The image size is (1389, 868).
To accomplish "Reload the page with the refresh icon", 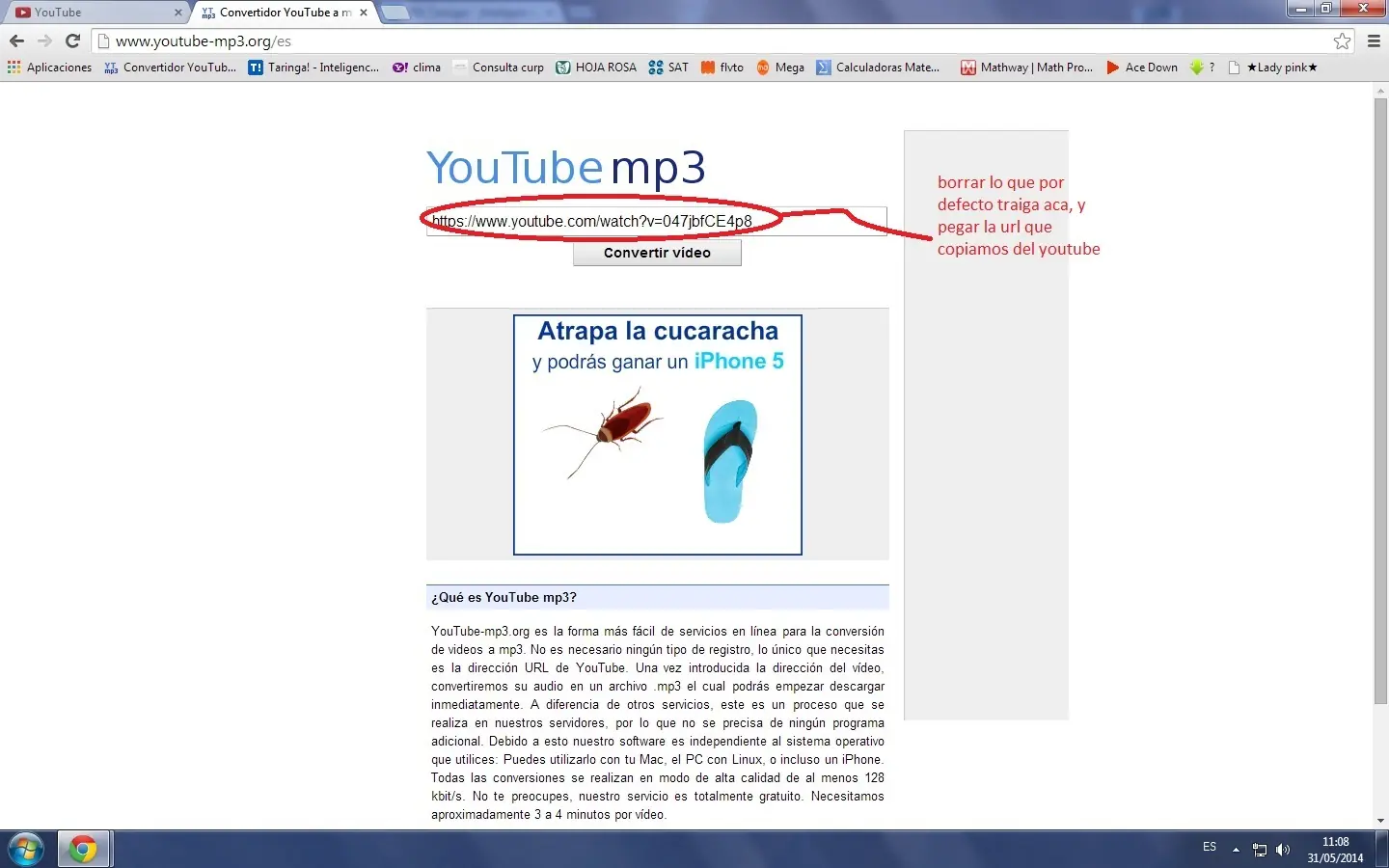I will click(x=72, y=41).
